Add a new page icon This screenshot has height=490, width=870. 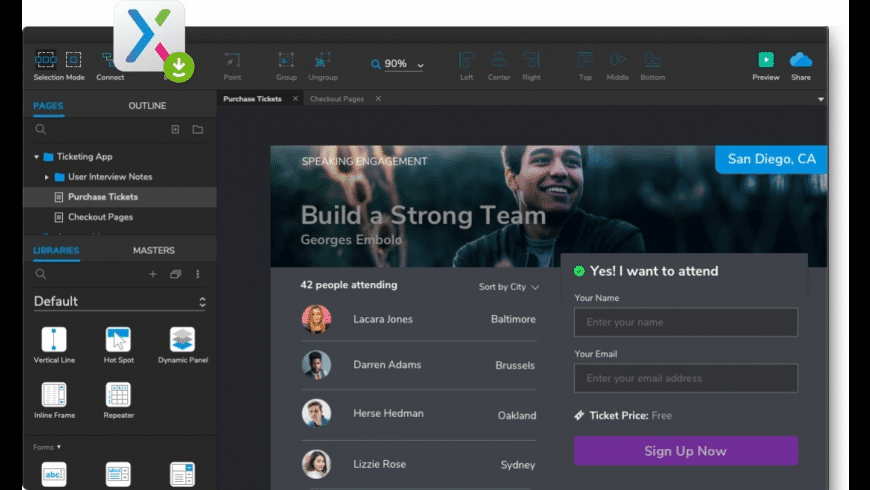(x=175, y=129)
